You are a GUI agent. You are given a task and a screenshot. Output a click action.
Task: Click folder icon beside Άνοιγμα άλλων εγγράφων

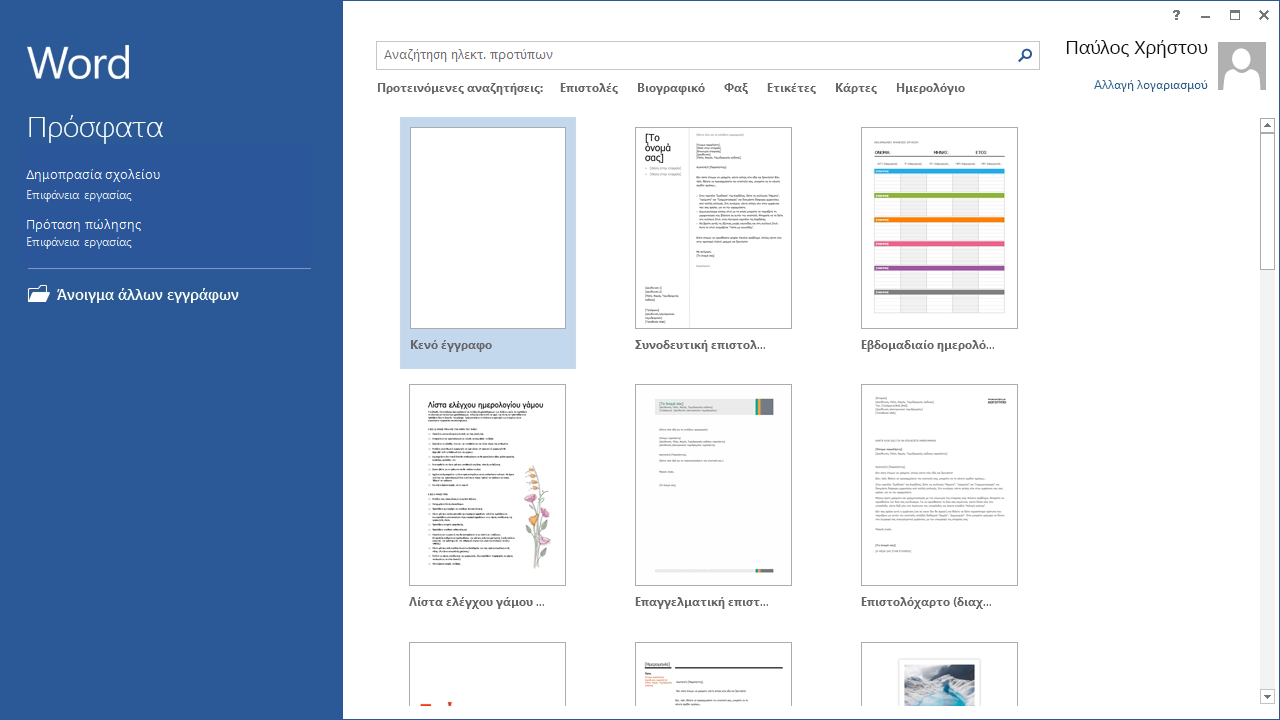point(38,294)
